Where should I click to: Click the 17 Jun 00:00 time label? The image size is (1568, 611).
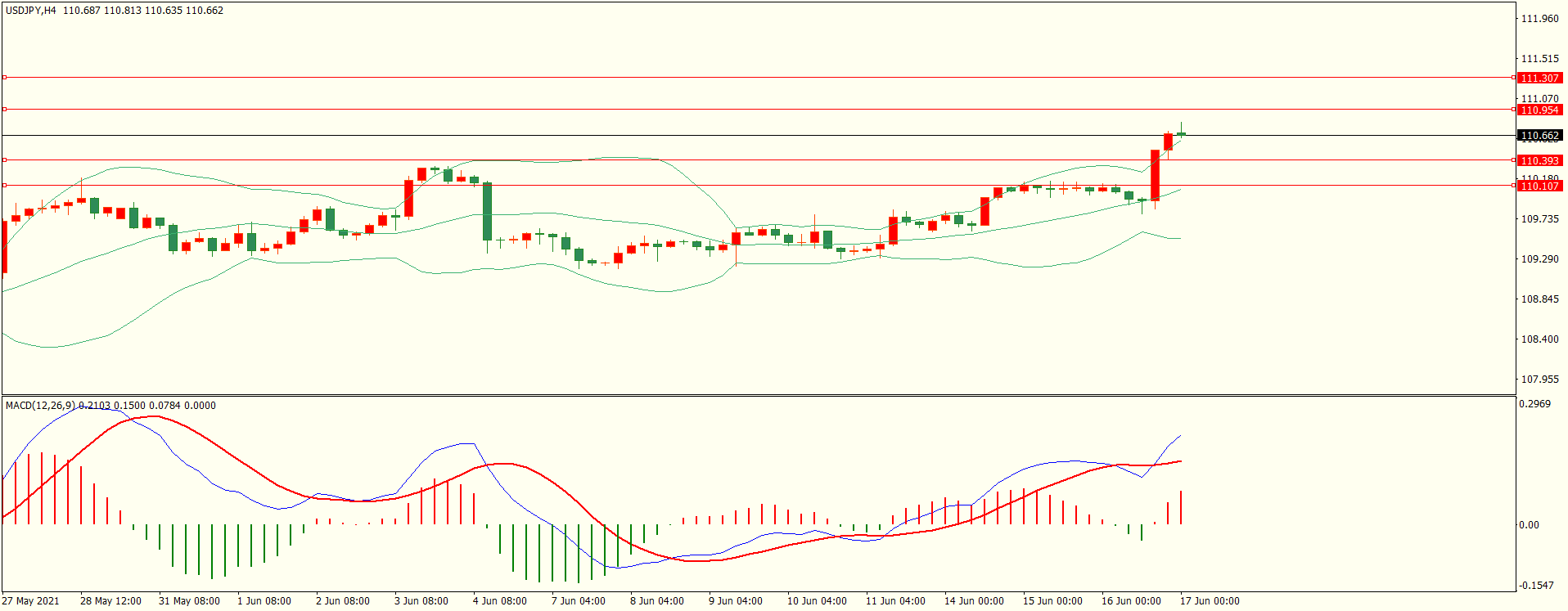coord(1209,601)
